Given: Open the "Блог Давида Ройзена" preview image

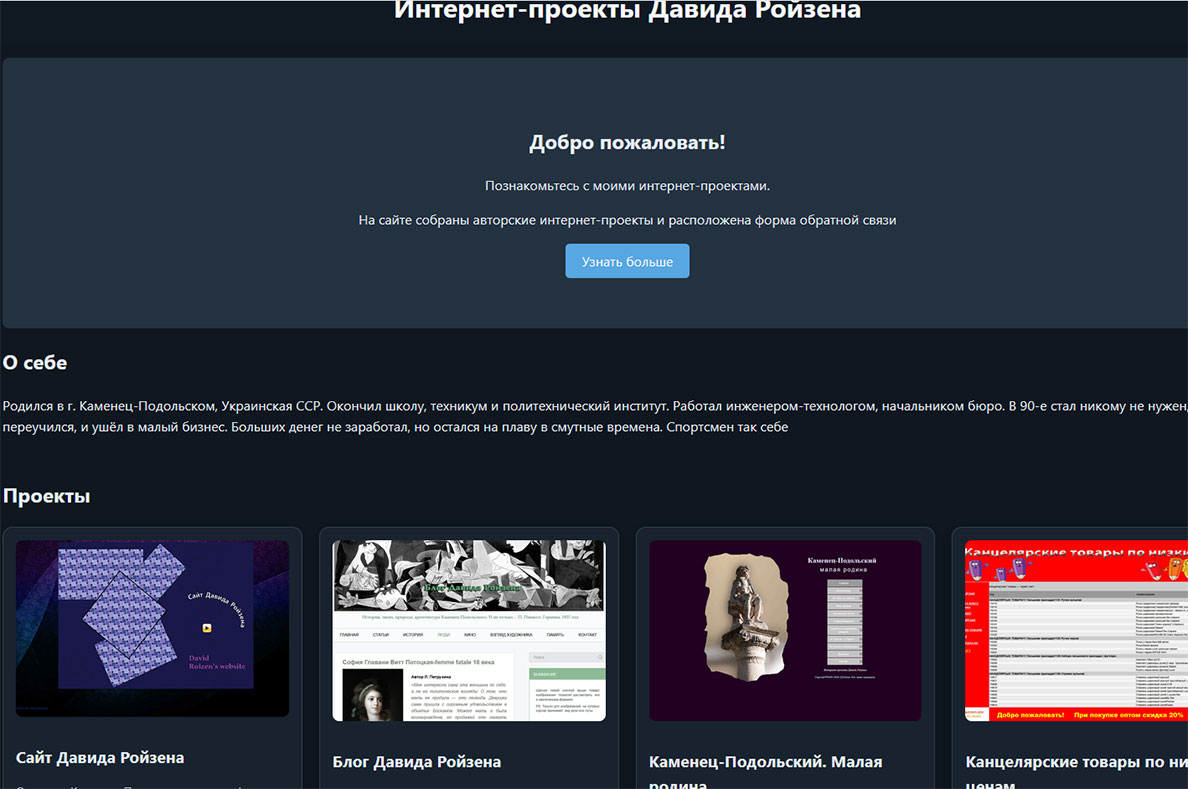Looking at the screenshot, I should [469, 631].
